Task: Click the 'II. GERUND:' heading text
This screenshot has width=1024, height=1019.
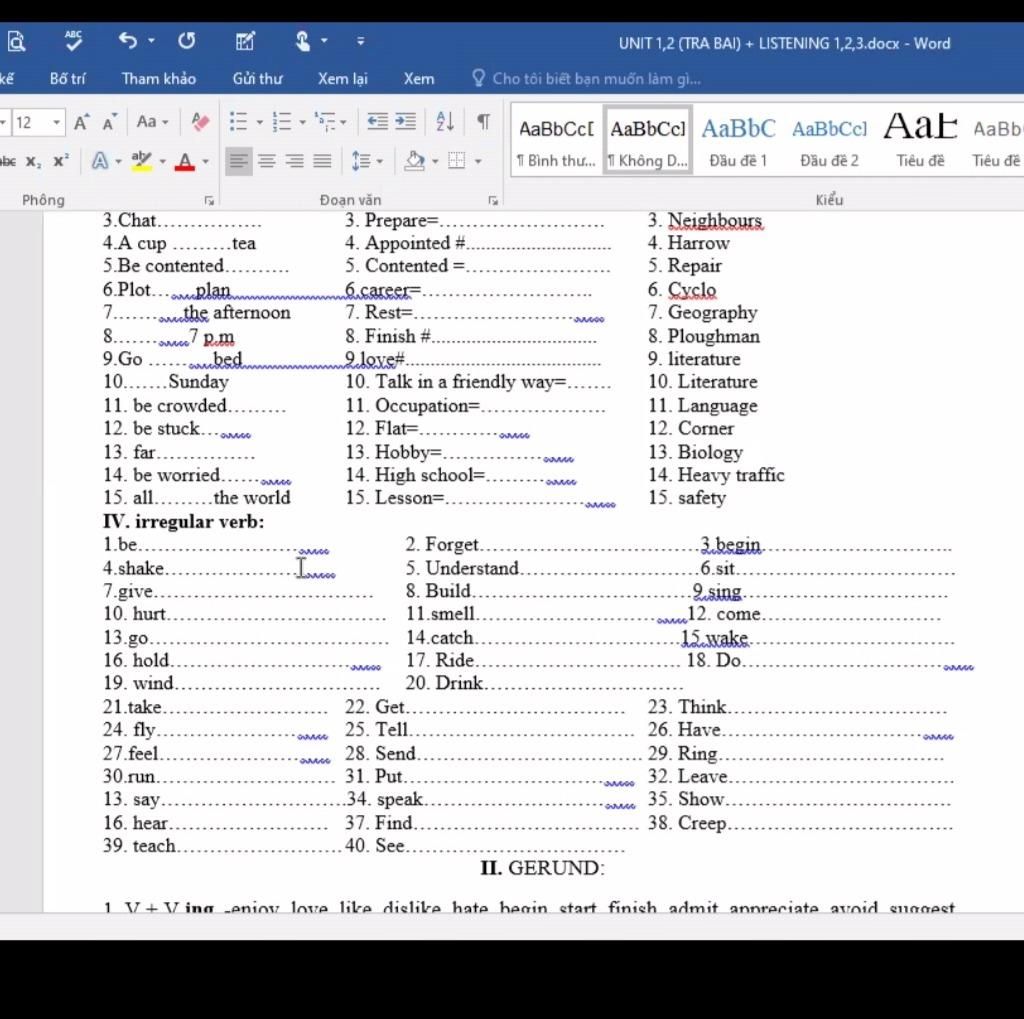Action: 543,868
